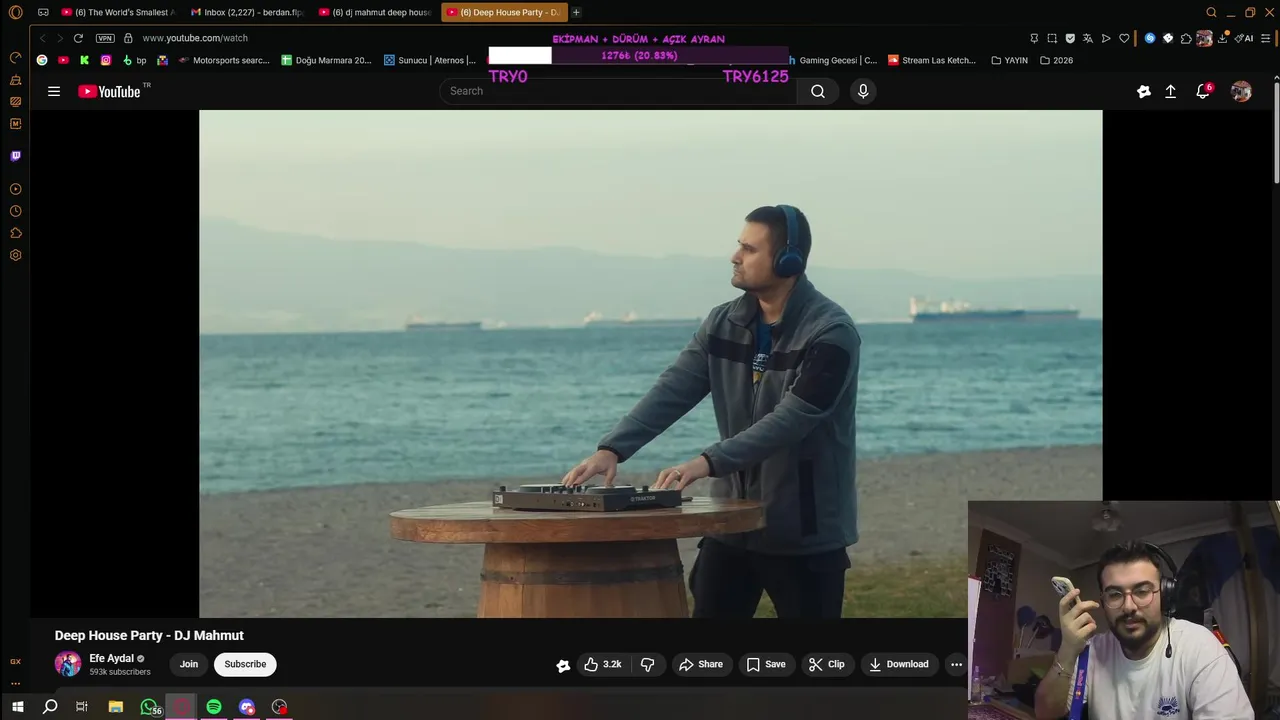Click the player play-arrow icon in address bar
This screenshot has height=720, width=1280.
(x=1106, y=38)
